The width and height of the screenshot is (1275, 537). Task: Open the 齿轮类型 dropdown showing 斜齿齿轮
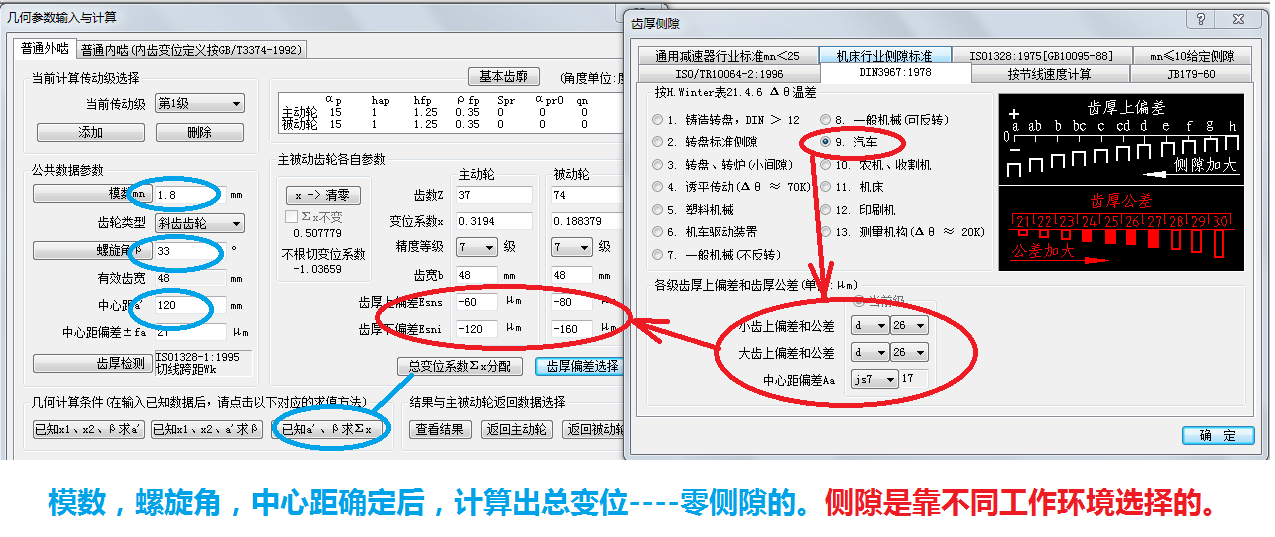point(199,223)
